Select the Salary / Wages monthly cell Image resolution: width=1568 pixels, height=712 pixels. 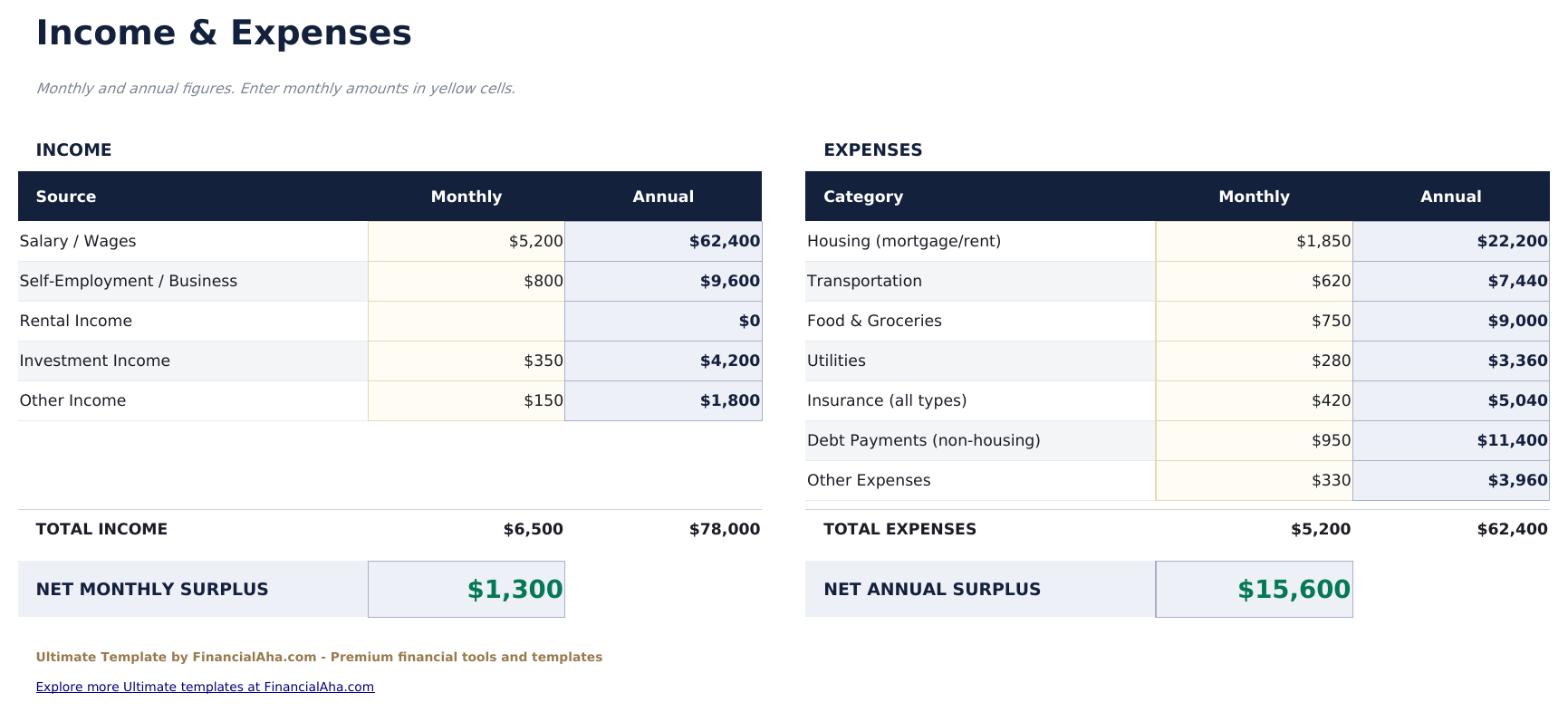(467, 241)
